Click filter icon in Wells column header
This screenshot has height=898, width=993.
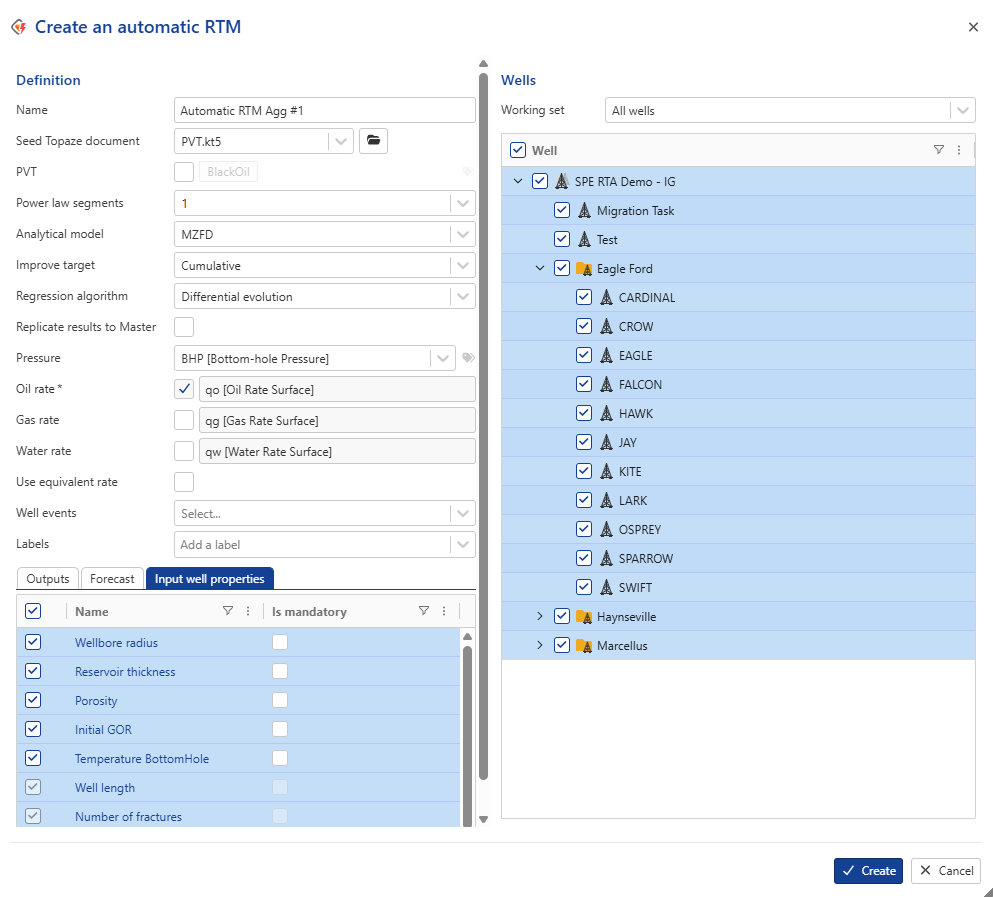tap(938, 150)
